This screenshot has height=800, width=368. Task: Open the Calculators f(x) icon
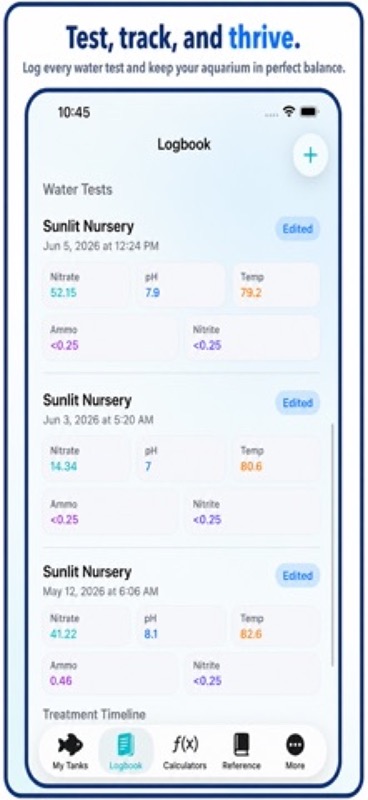click(184, 745)
